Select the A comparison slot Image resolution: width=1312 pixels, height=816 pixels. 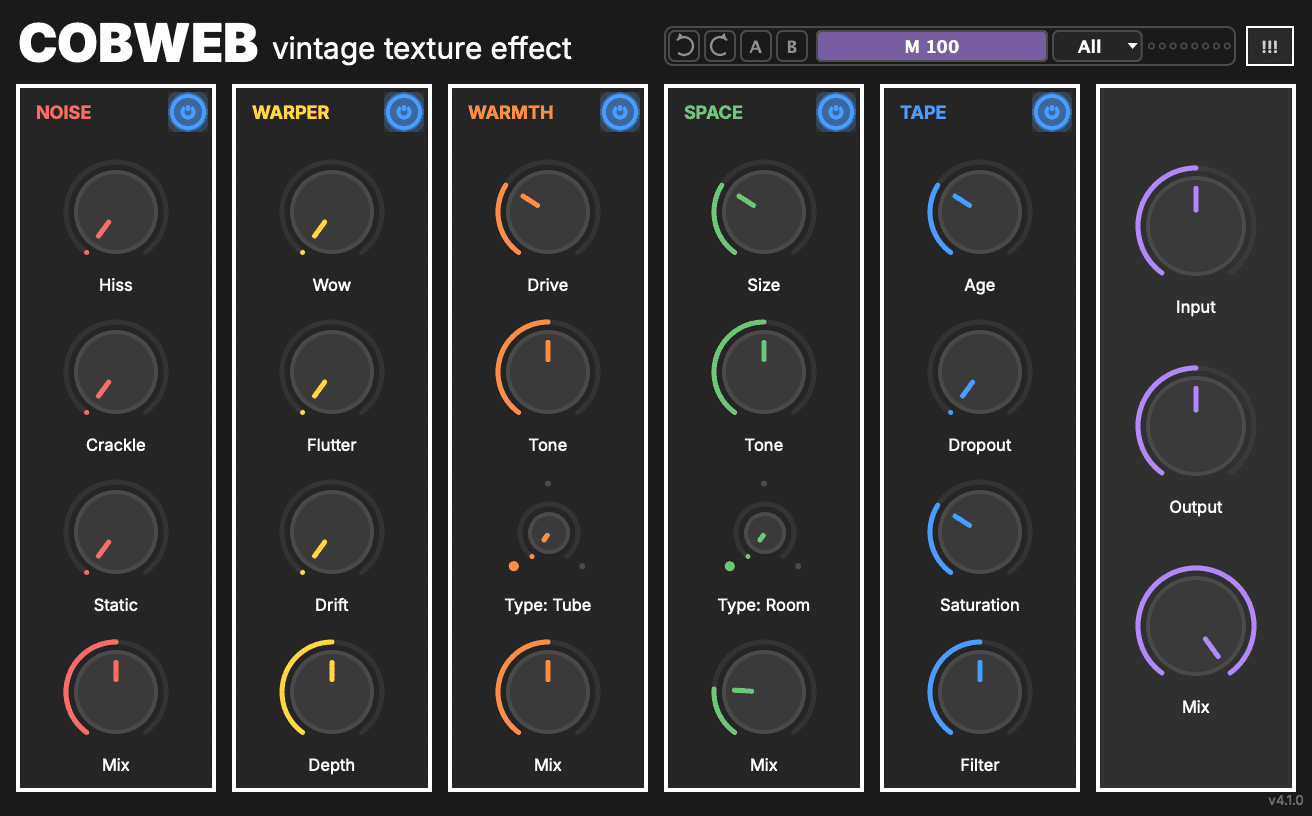click(x=756, y=46)
